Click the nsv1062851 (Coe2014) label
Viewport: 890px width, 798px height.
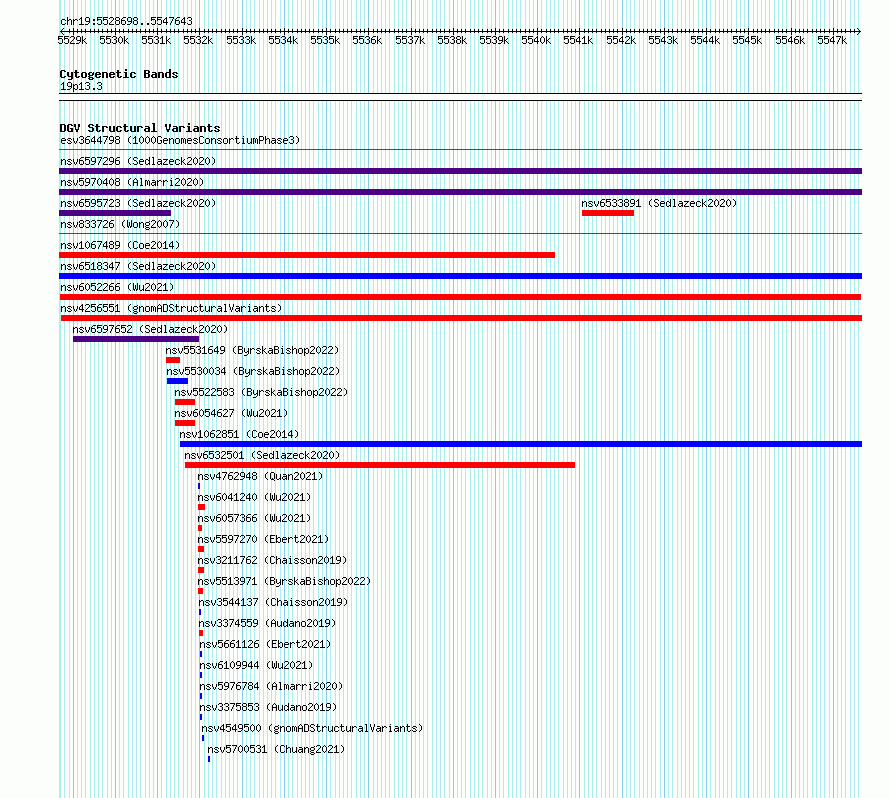pos(239,434)
